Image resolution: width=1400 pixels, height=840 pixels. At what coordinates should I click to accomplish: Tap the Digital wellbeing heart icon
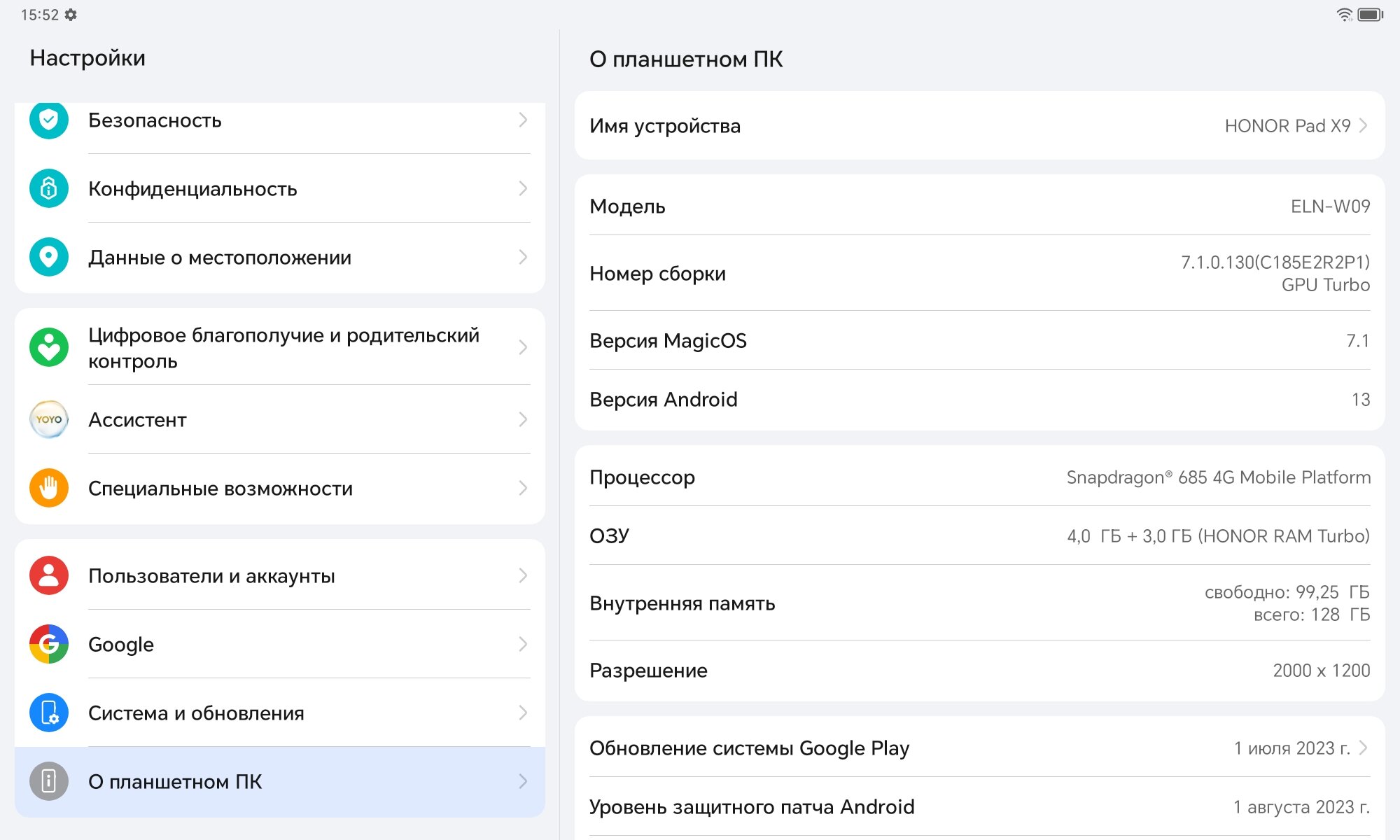tap(49, 347)
